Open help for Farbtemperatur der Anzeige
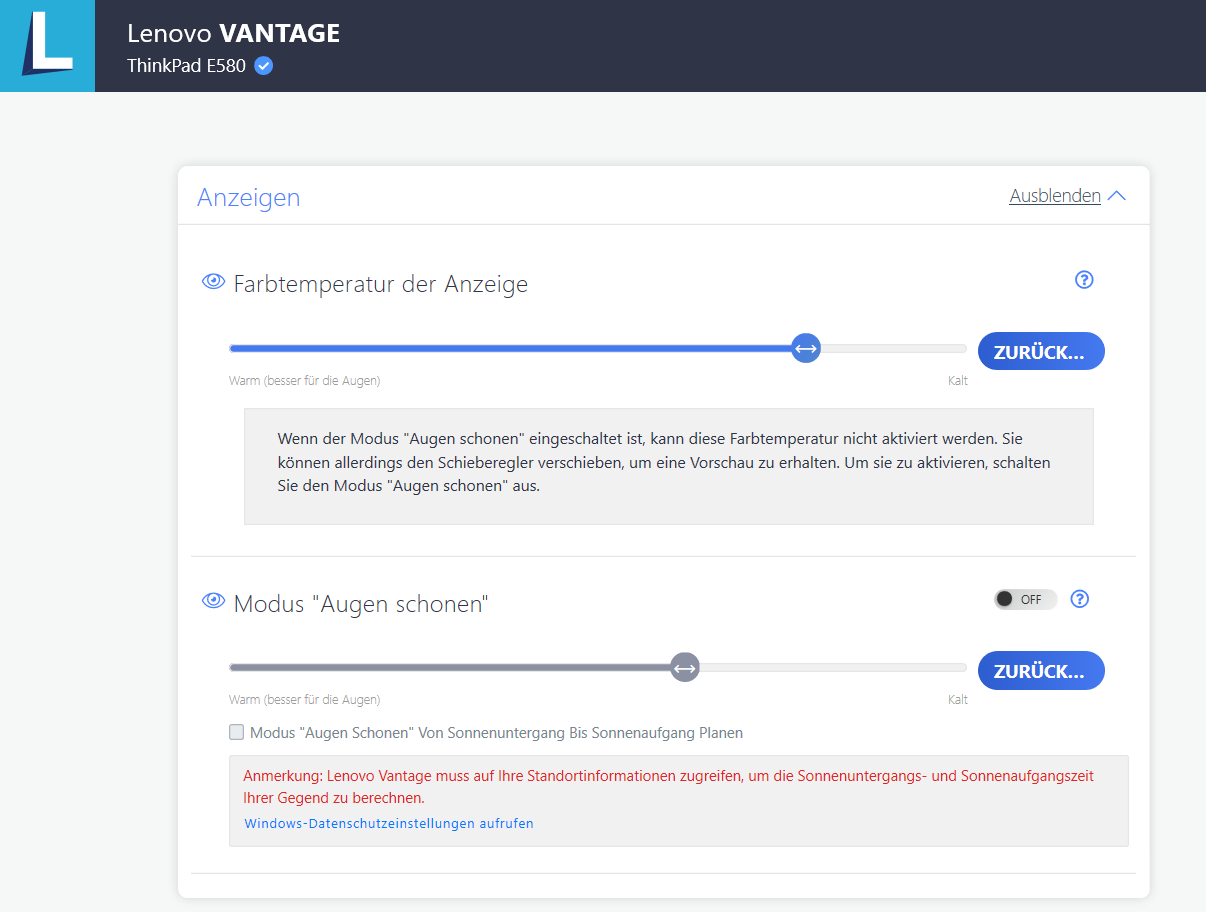Viewport: 1206px width, 912px height. 1084,280
